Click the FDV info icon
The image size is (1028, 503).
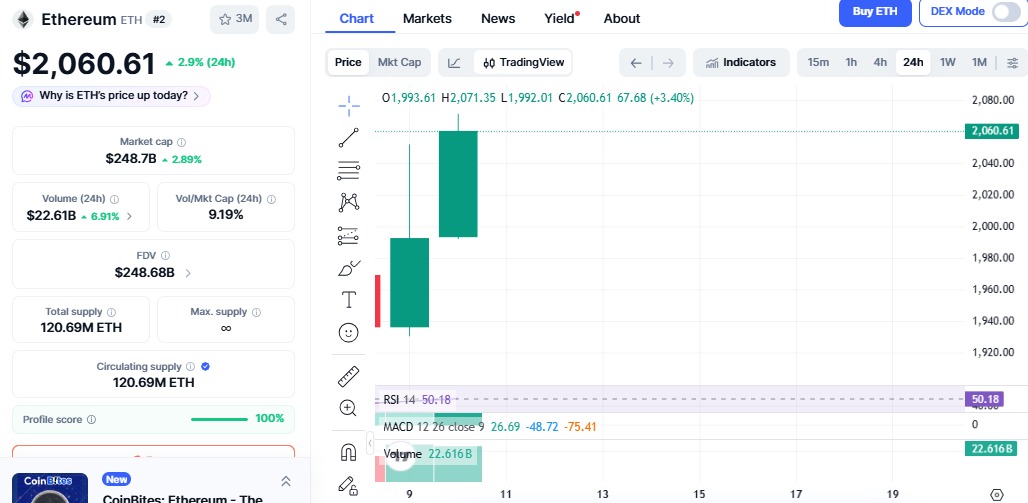[165, 256]
